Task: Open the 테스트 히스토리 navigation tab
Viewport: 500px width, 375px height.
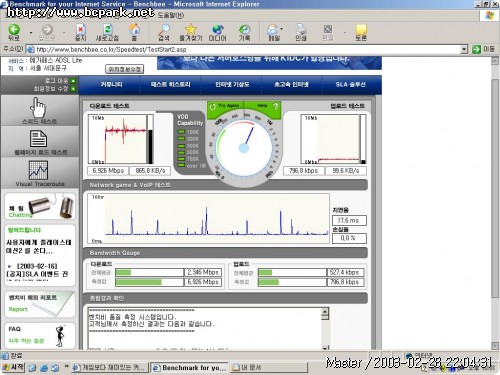Action: coord(170,85)
